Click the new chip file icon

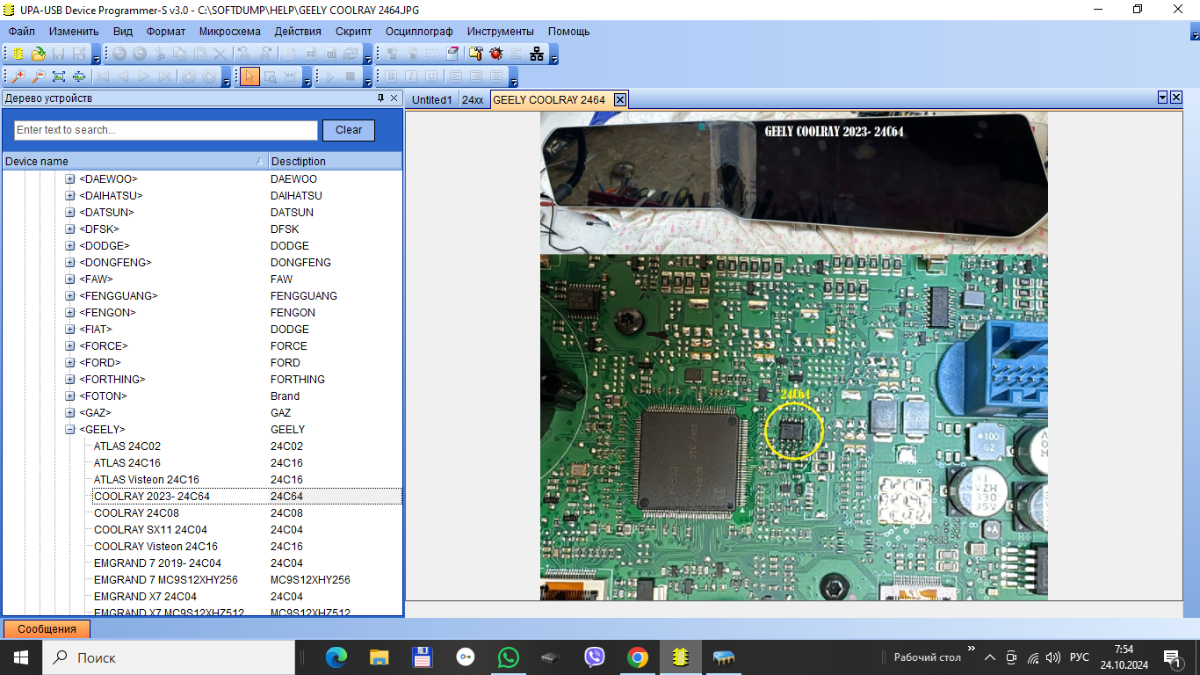point(17,53)
